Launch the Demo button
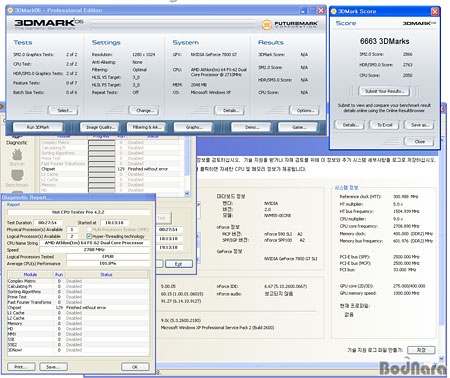The height and width of the screenshot is (378, 450). (251, 127)
